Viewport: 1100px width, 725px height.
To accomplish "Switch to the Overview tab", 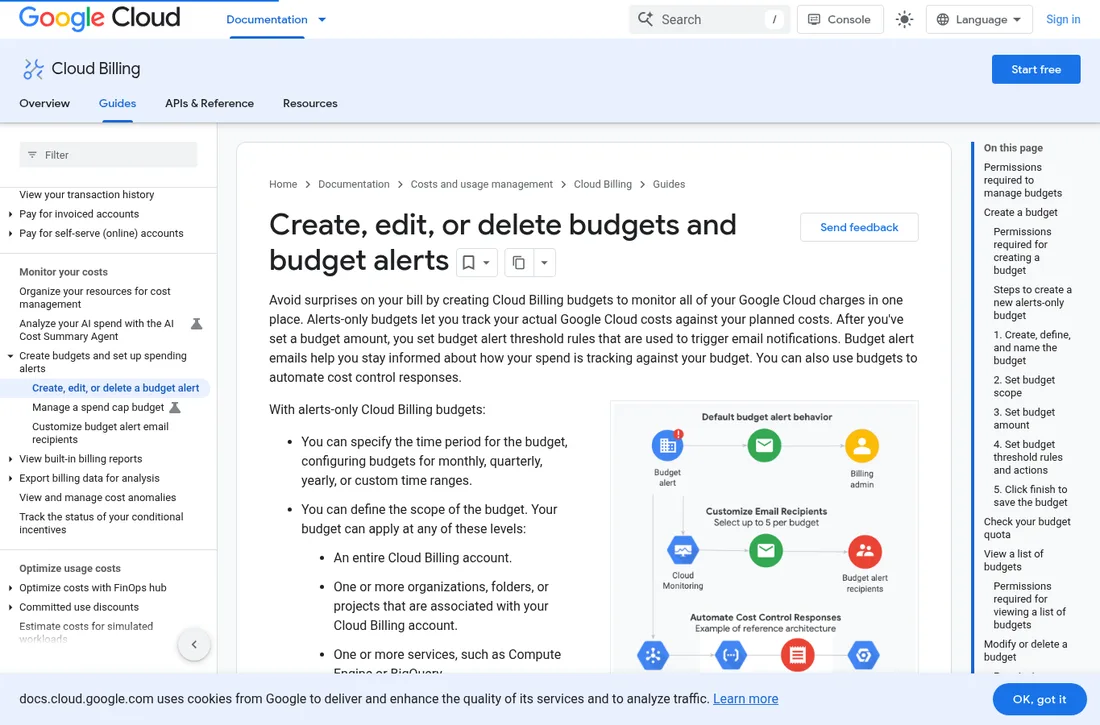I will click(x=44, y=103).
